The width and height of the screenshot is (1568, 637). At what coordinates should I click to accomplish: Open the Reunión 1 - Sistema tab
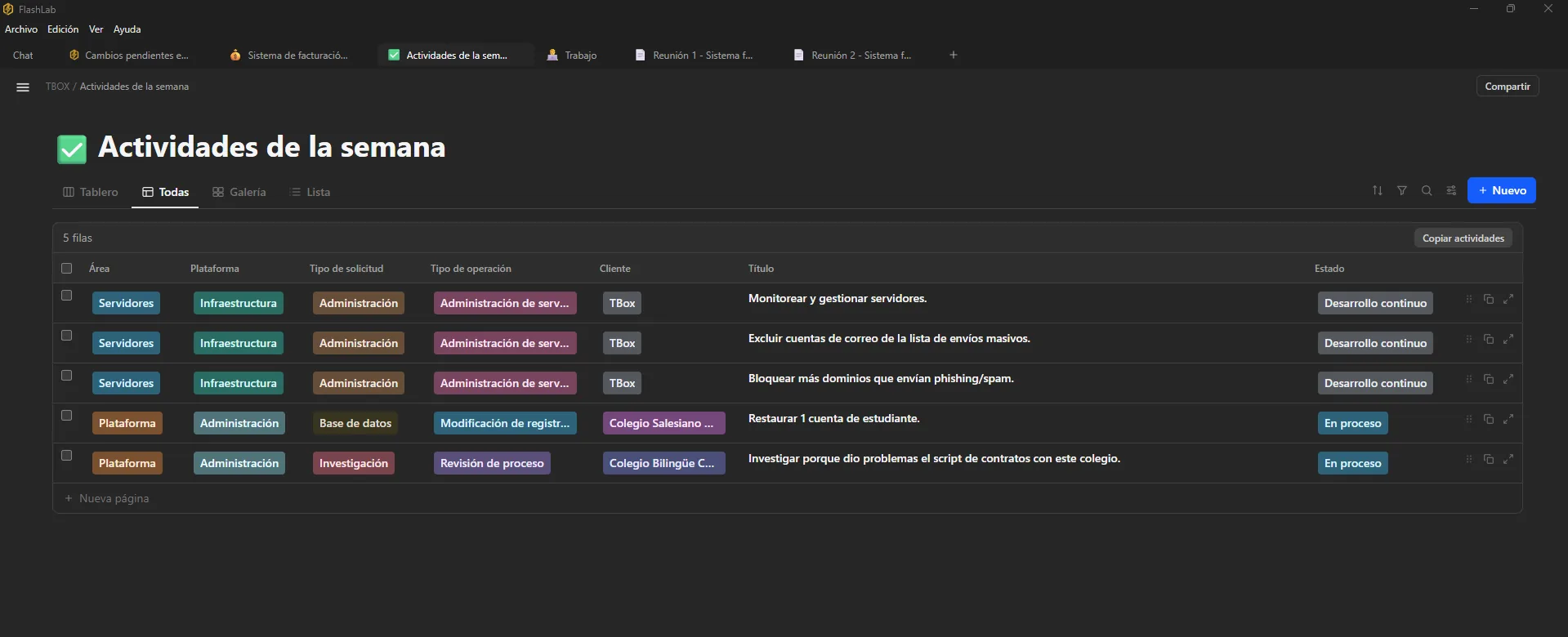[695, 56]
